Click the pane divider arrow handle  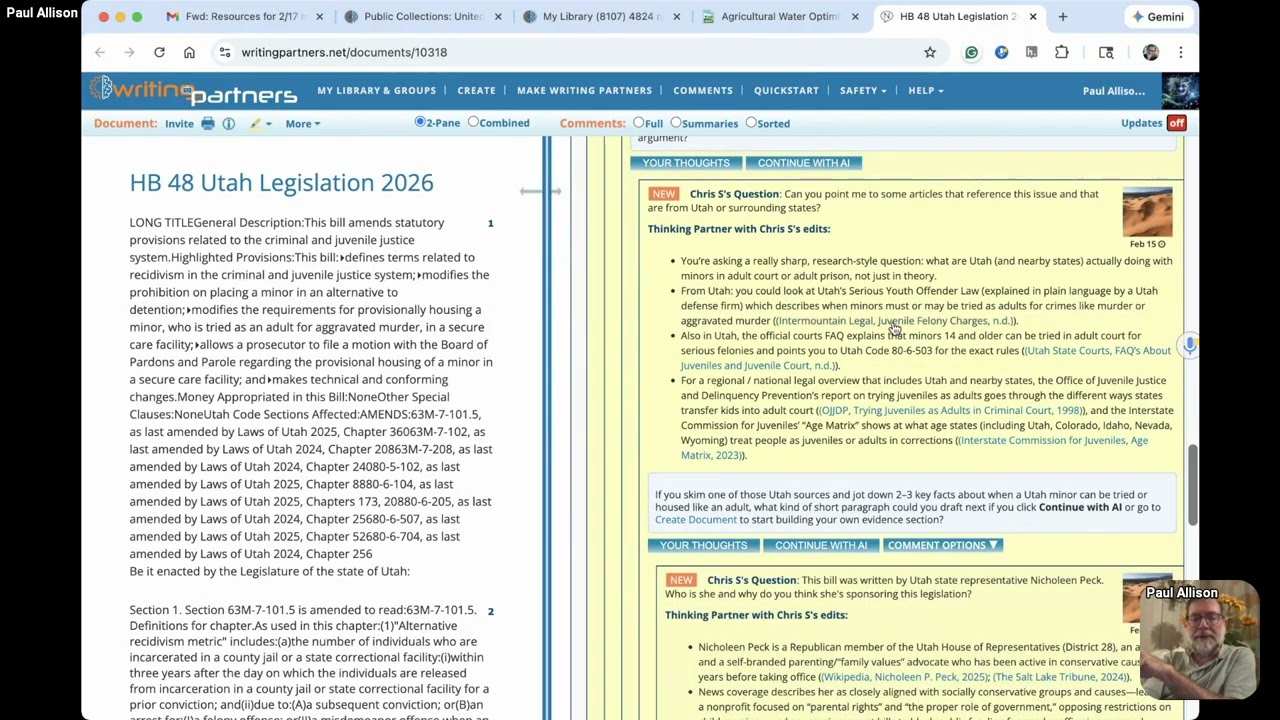(x=540, y=191)
